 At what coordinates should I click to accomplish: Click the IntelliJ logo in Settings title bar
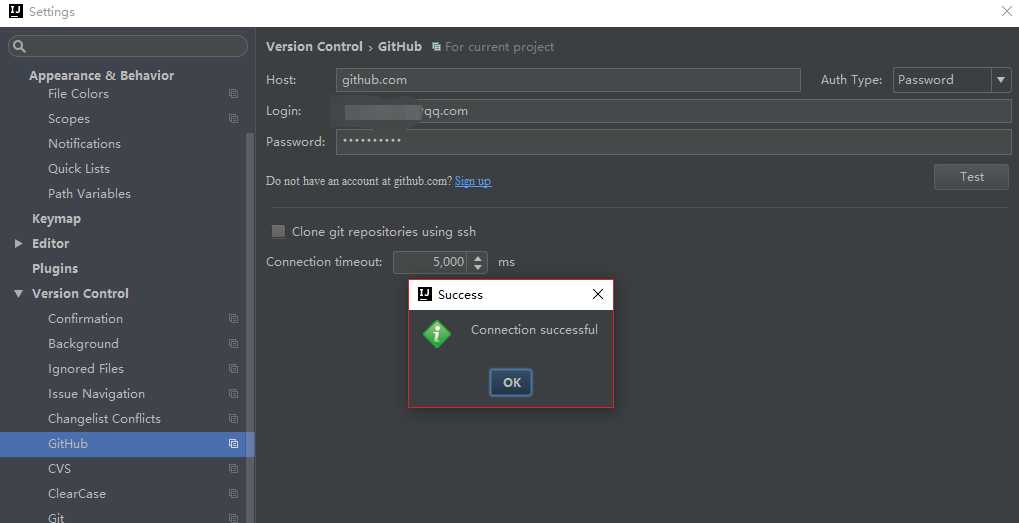(x=15, y=11)
